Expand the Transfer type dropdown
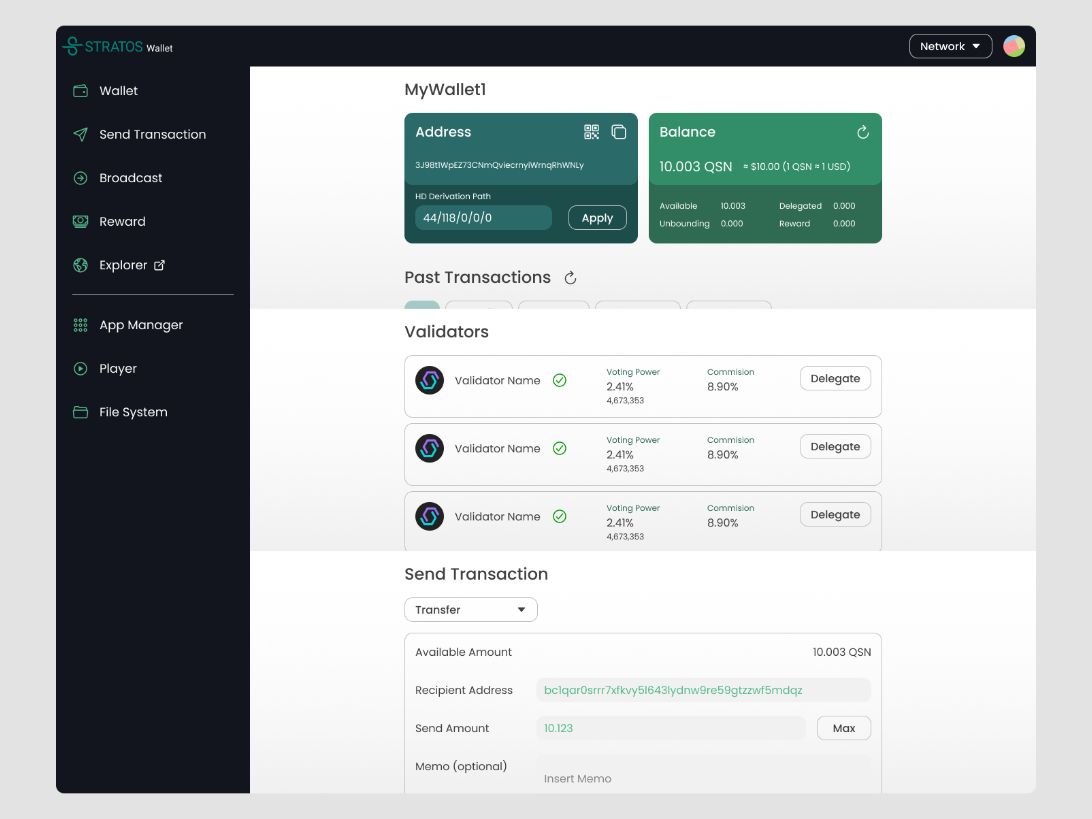The width and height of the screenshot is (1092, 819). tap(471, 610)
